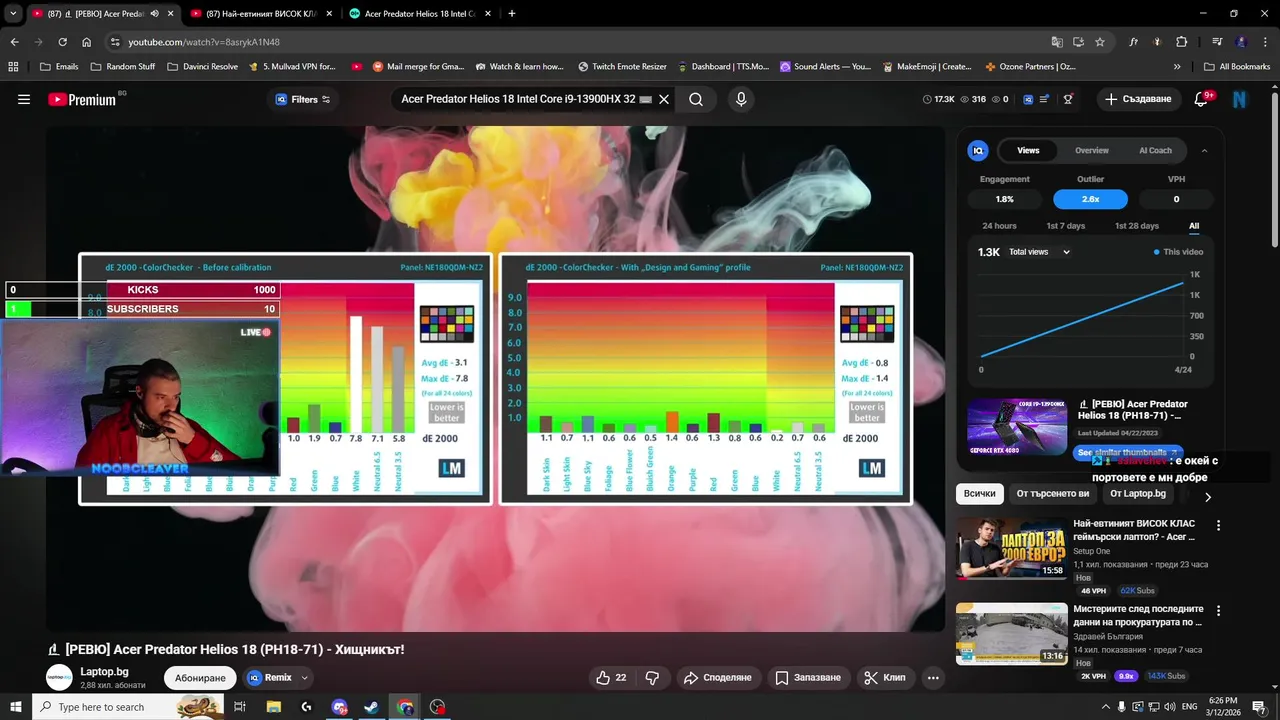Expand the Total views dropdown
The image size is (1280, 720).
1040,252
